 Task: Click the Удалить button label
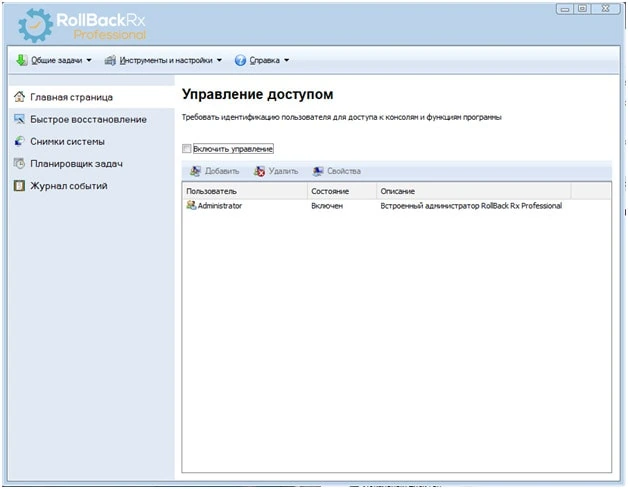click(x=283, y=171)
